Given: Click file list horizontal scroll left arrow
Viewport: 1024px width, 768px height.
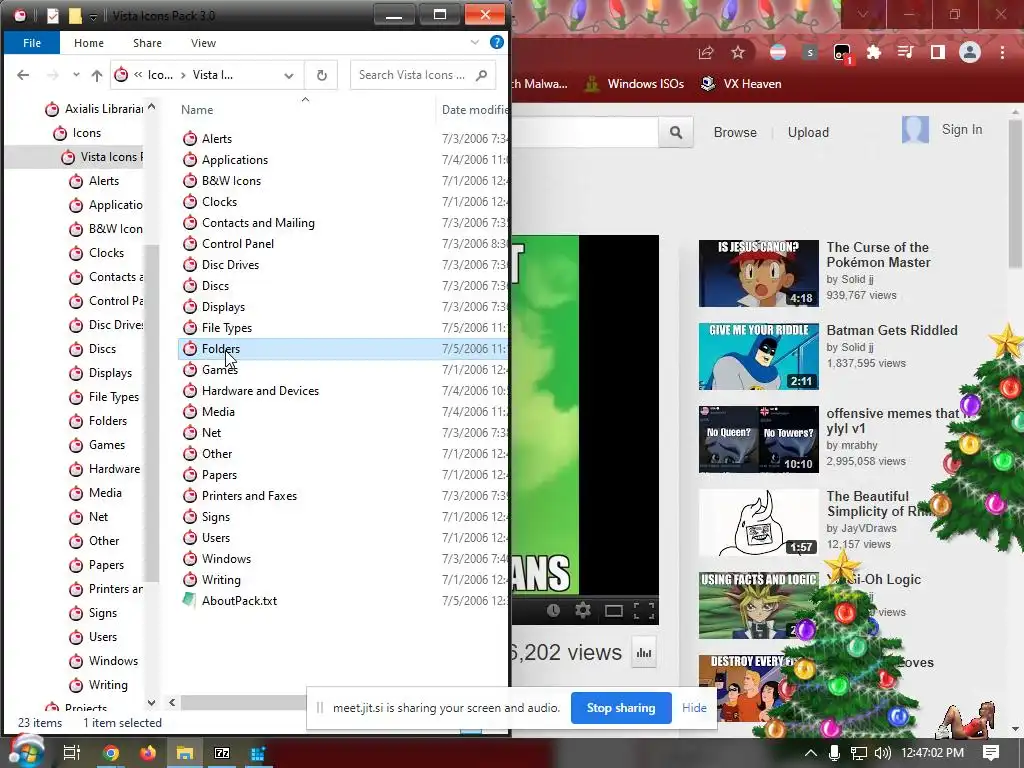Looking at the screenshot, I should (172, 703).
